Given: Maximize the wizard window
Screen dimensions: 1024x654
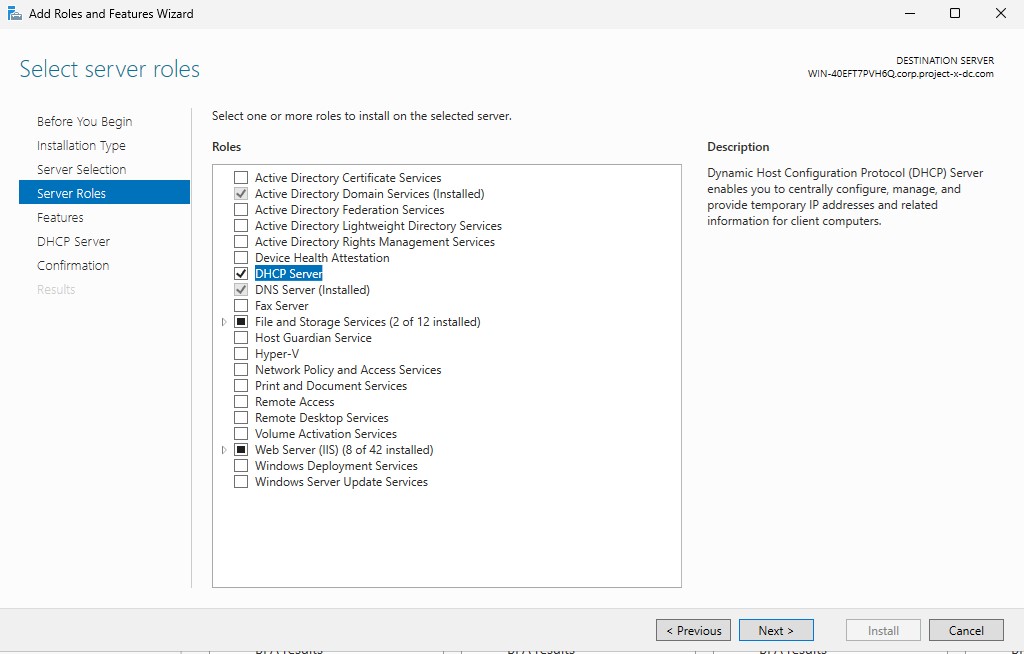Looking at the screenshot, I should tap(954, 14).
